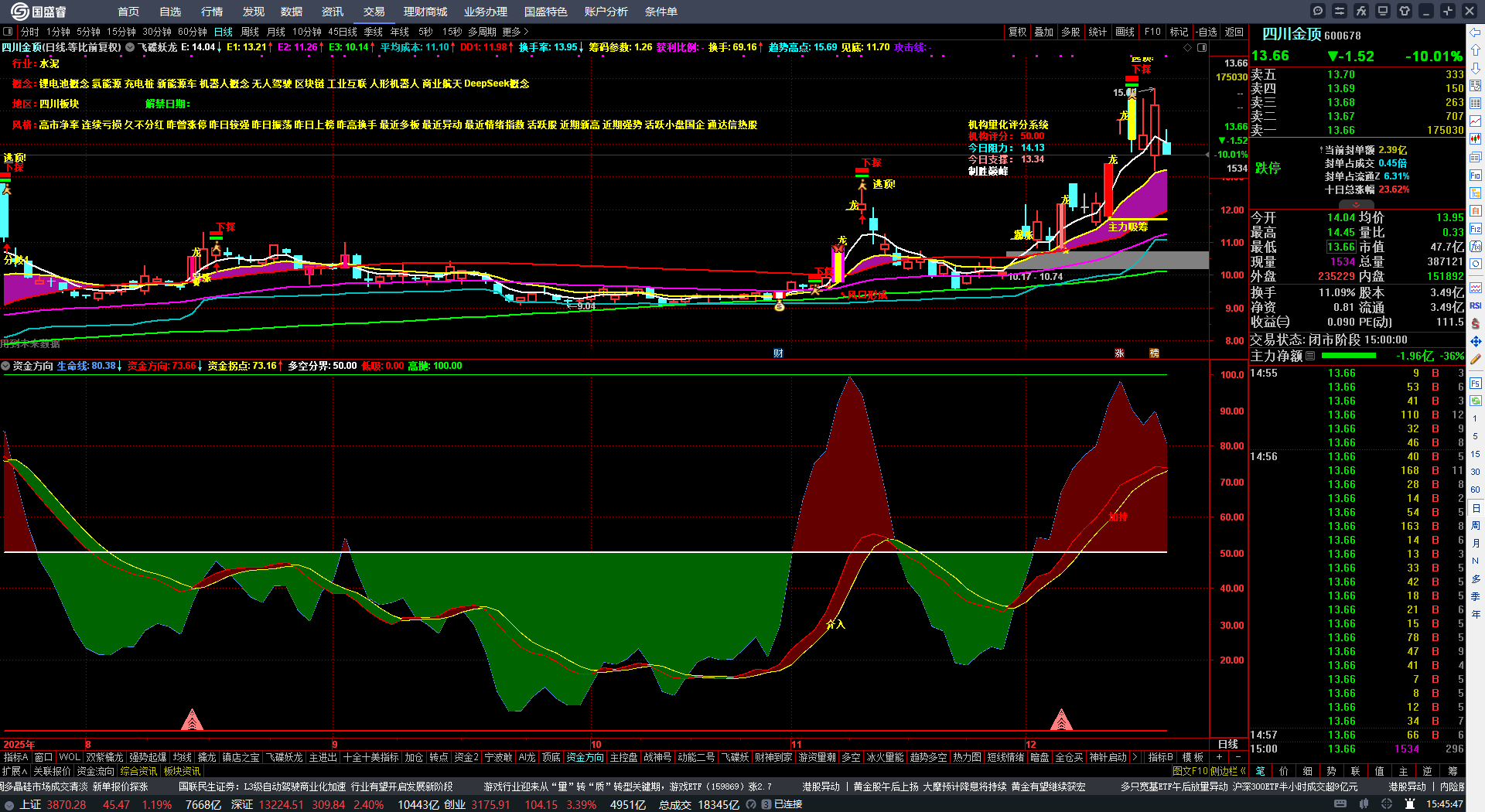Click the minus zoom button beside 模板
The image size is (1485, 812).
1237,757
